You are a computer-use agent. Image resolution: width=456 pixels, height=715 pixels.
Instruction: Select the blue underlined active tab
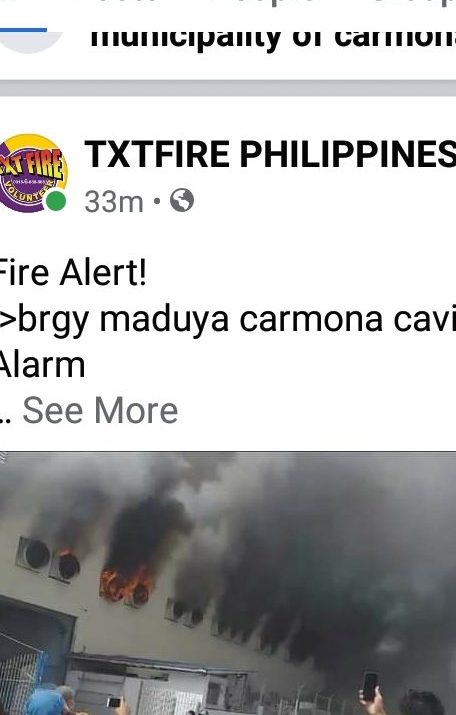coord(23,29)
